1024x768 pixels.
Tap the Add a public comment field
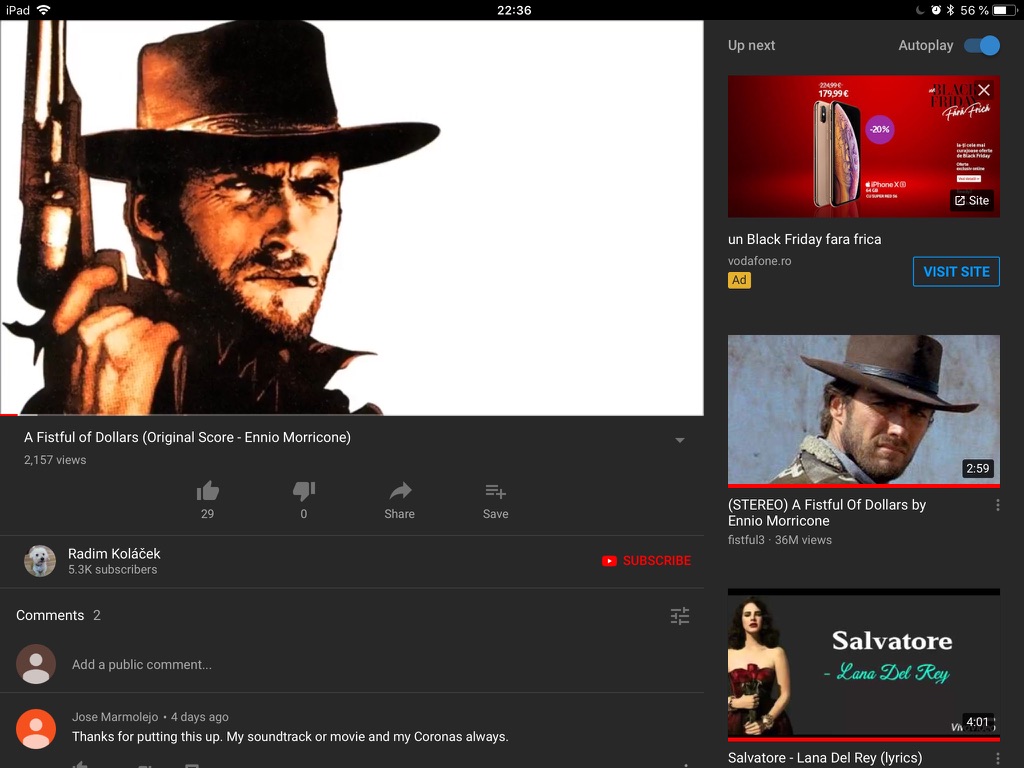142,665
